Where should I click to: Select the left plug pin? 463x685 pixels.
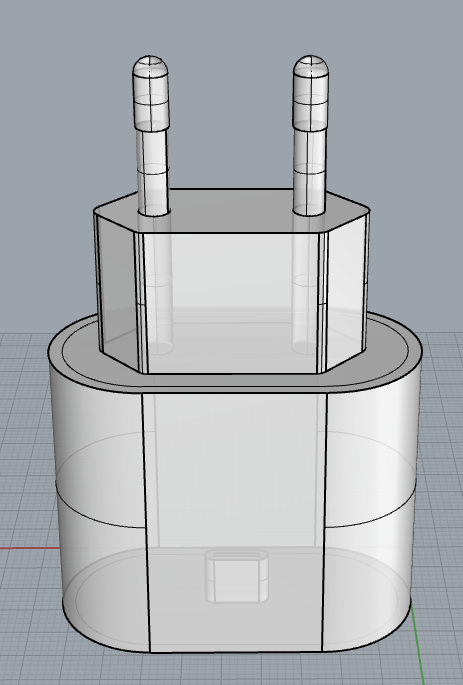pos(151,135)
